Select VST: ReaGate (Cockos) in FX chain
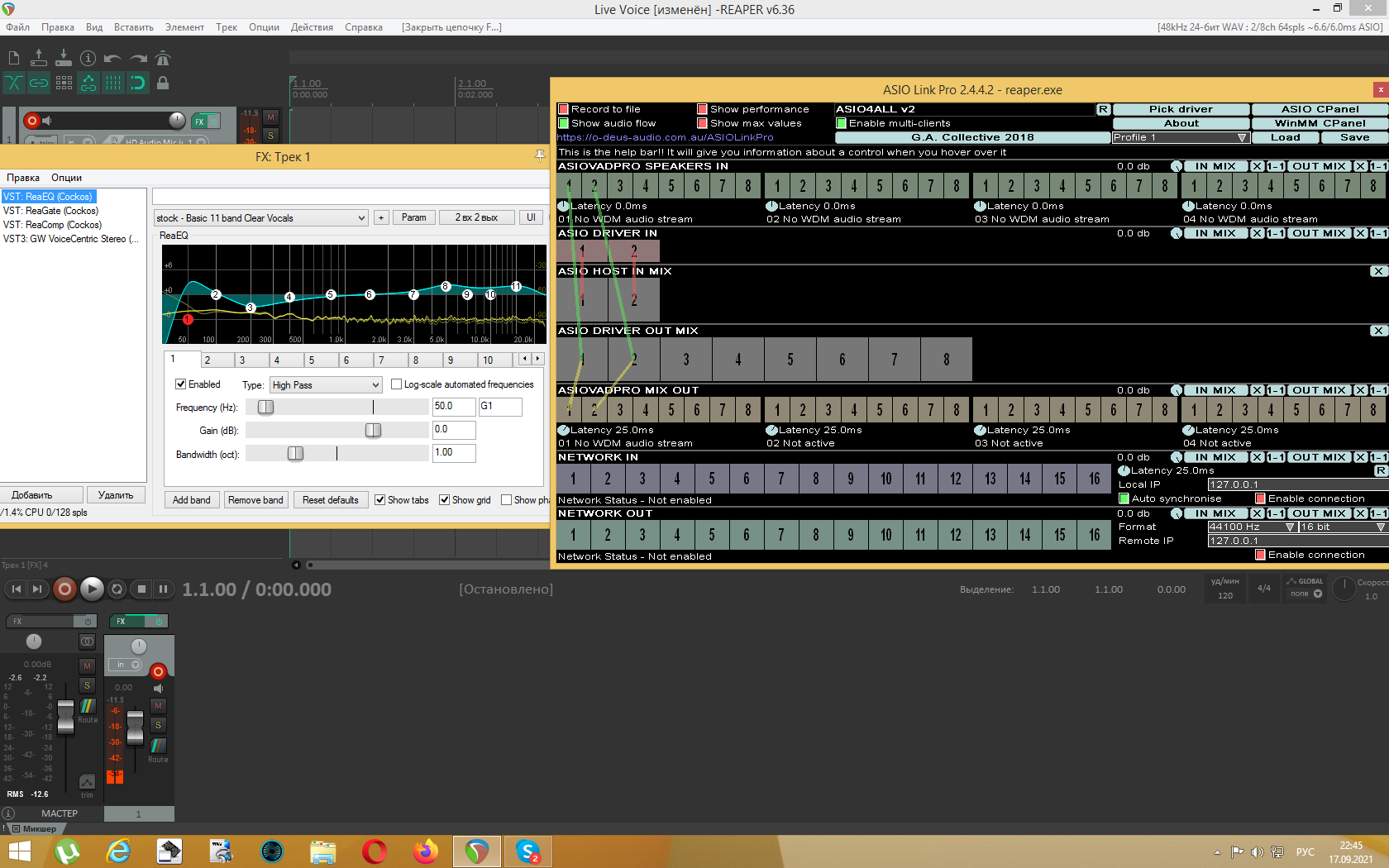The image size is (1389, 868). point(50,211)
